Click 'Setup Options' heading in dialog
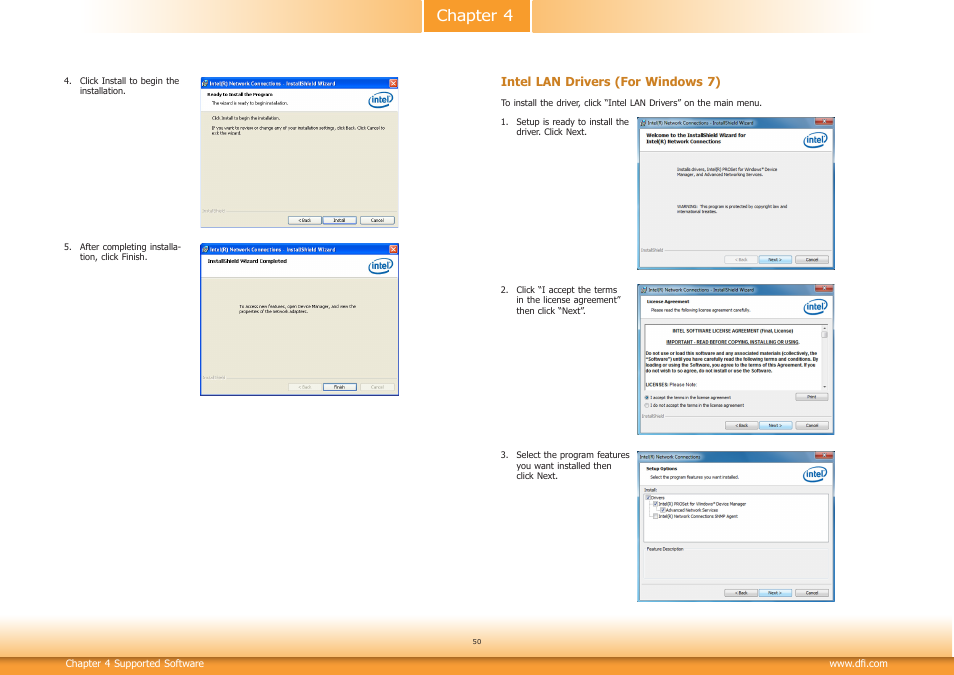This screenshot has height=675, width=954. pos(661,469)
